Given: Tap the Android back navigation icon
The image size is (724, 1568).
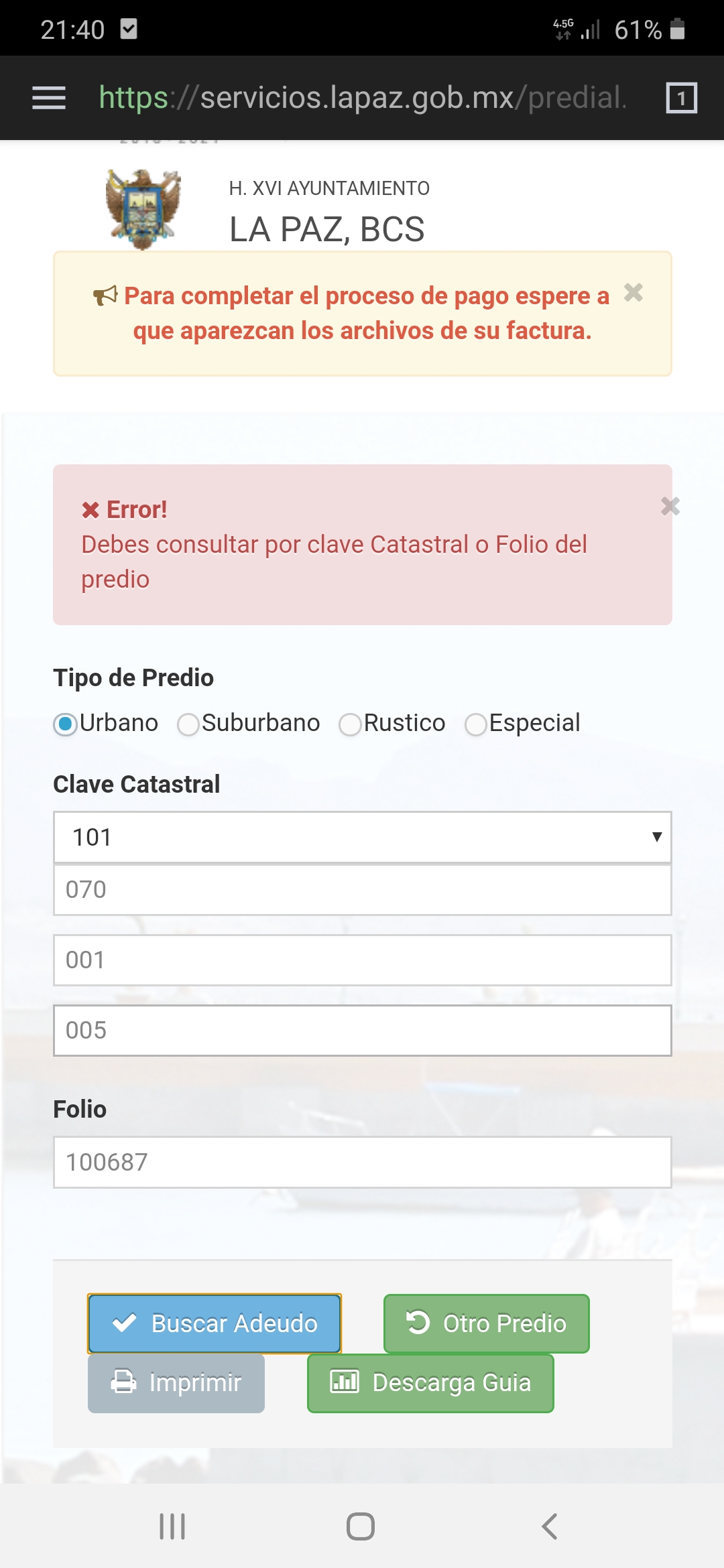Looking at the screenshot, I should coord(549,1526).
